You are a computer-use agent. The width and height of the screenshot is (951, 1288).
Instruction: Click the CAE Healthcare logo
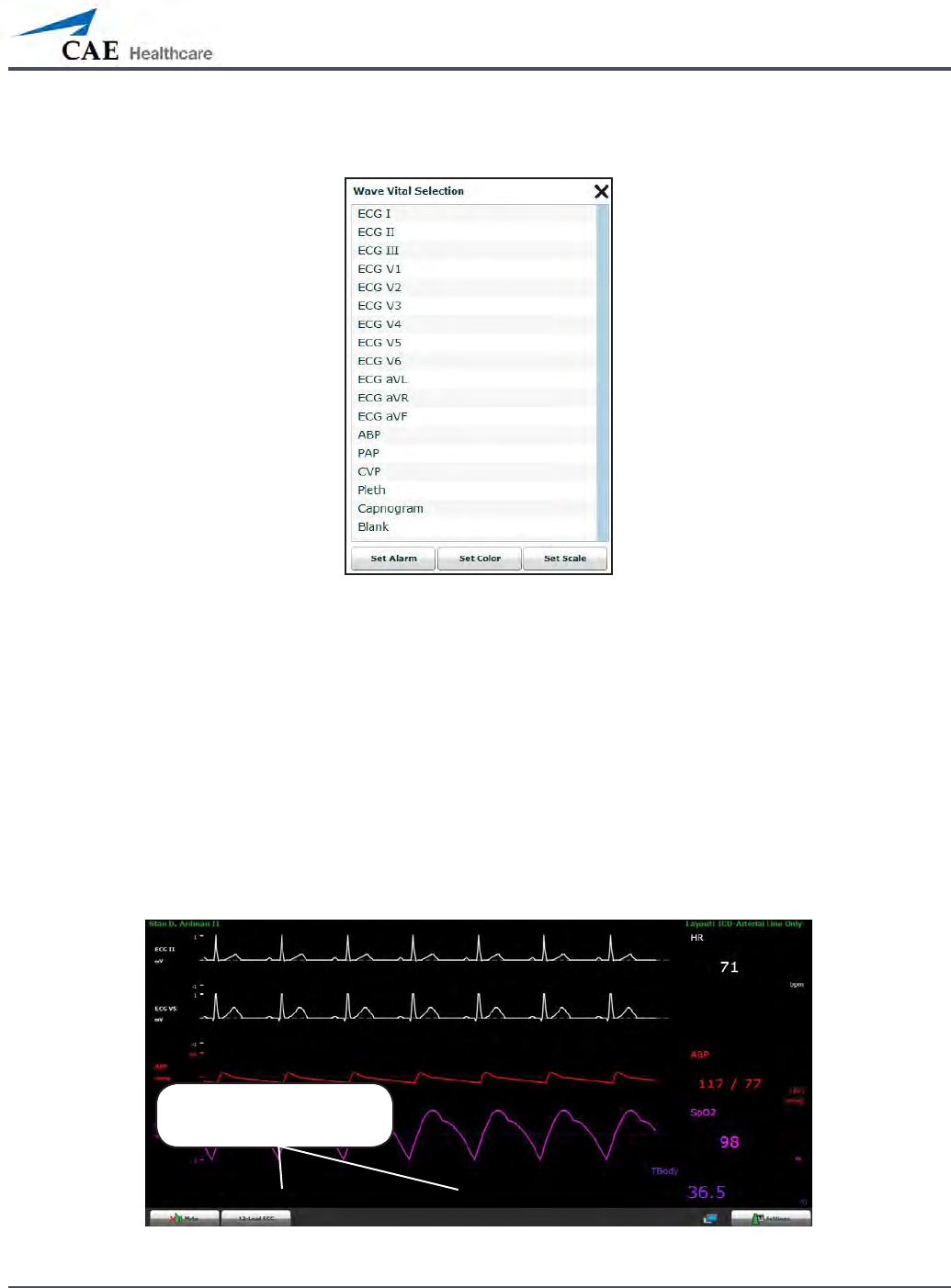tap(111, 37)
